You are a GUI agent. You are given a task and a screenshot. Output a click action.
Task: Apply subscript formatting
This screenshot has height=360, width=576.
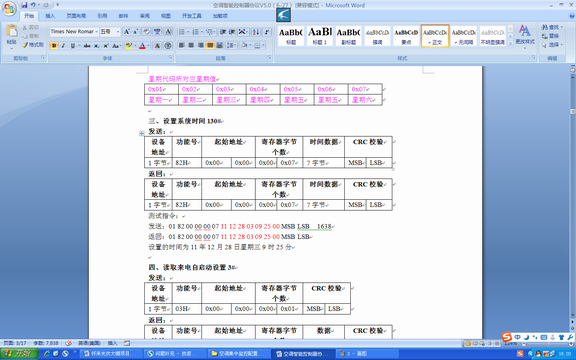click(x=96, y=46)
